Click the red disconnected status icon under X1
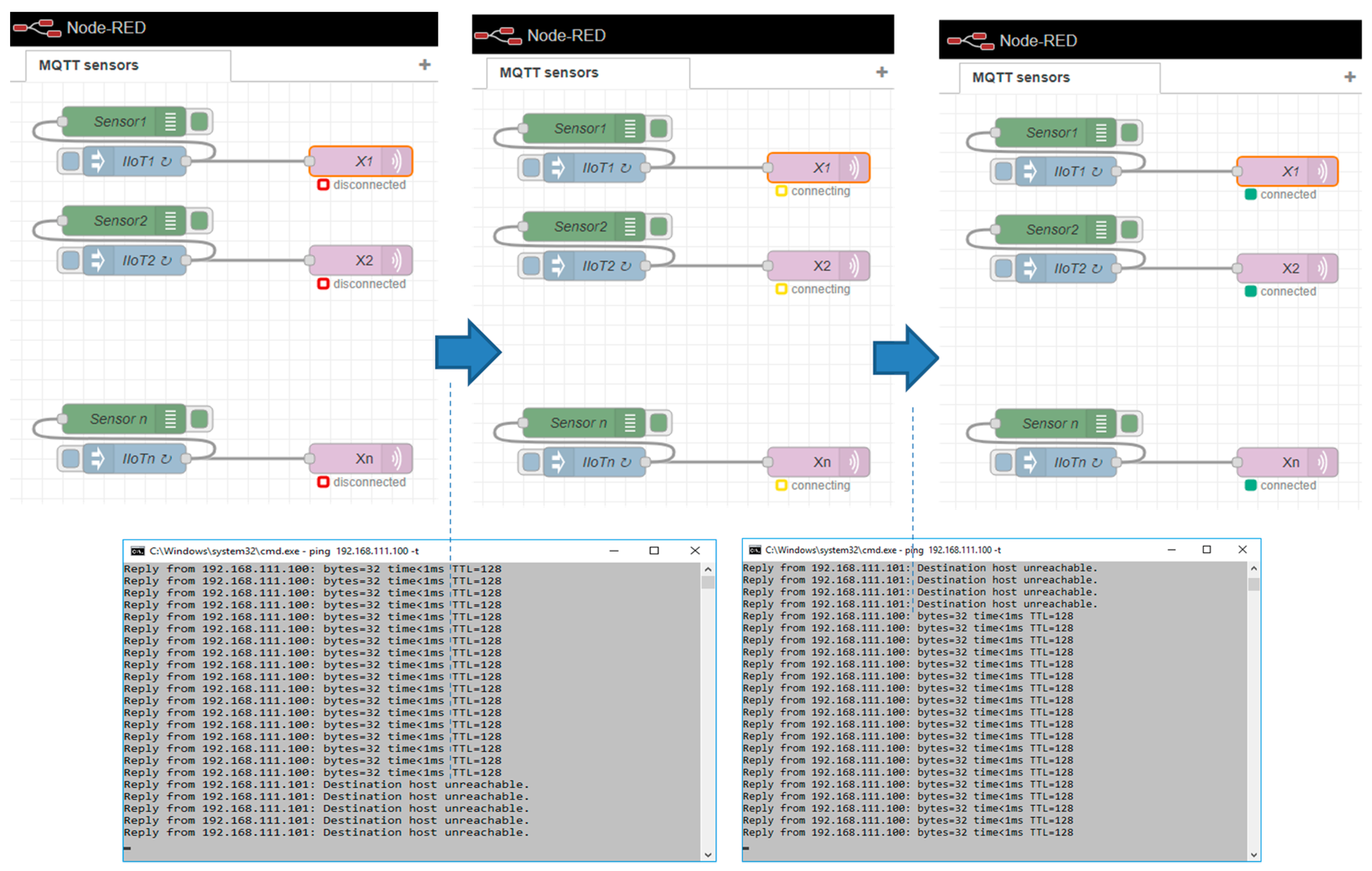Image resolution: width=1372 pixels, height=871 pixels. (x=323, y=184)
